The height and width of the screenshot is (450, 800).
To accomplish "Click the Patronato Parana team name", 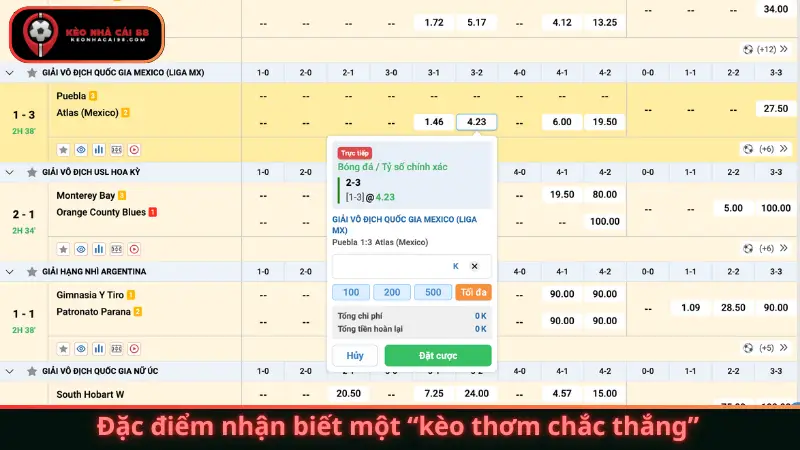I will pos(93,312).
